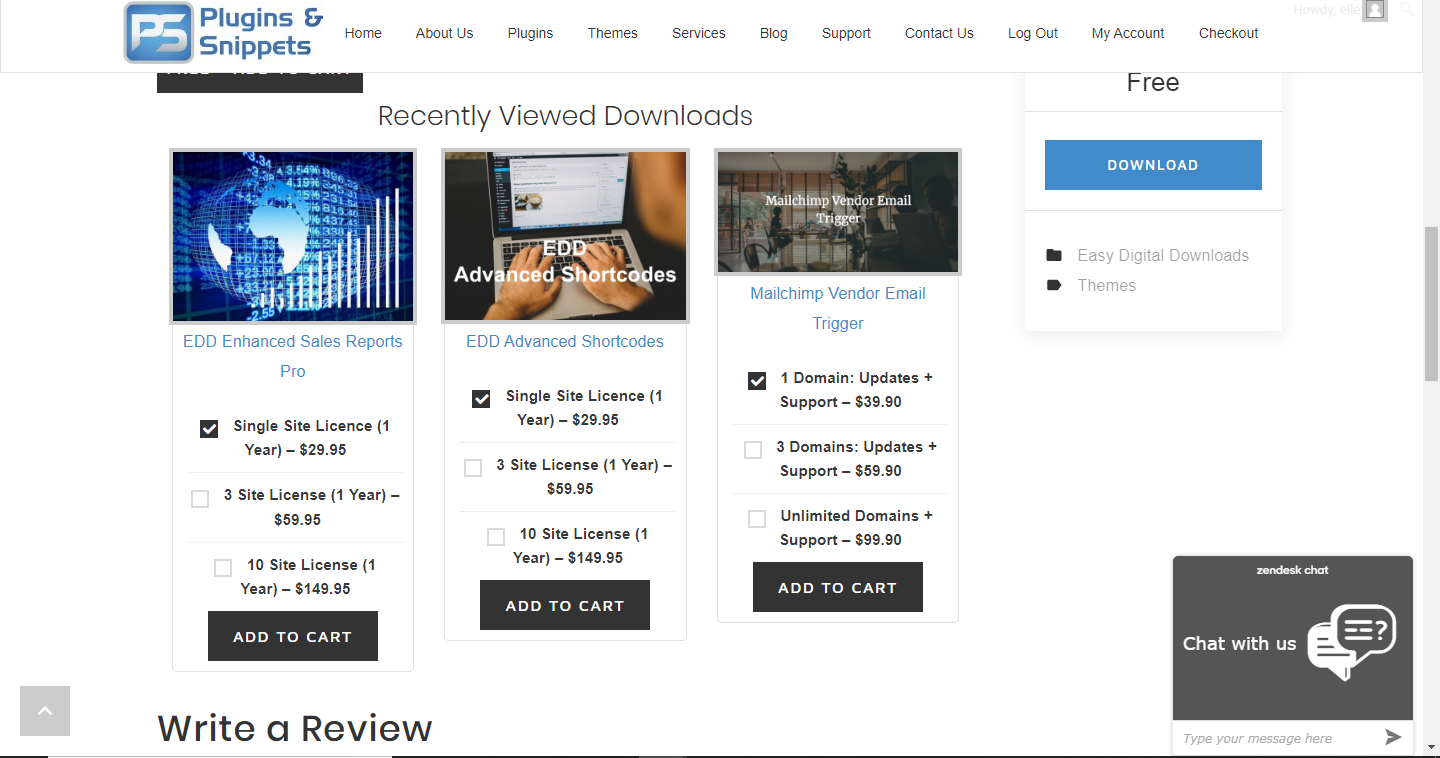Check the Unlimited Domains + Support option
Viewport: 1440px width, 758px height.
[x=757, y=519]
